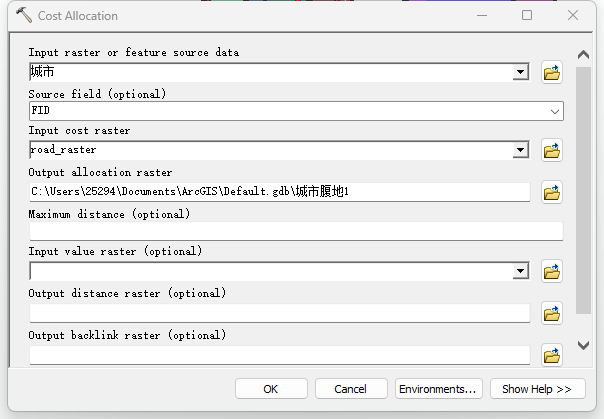The image size is (604, 419).
Task: Open the input cost raster dropdown
Action: [520, 150]
